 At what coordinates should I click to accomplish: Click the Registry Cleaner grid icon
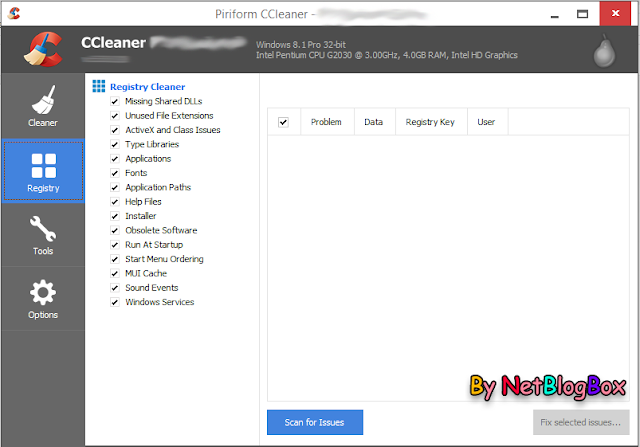[98, 86]
